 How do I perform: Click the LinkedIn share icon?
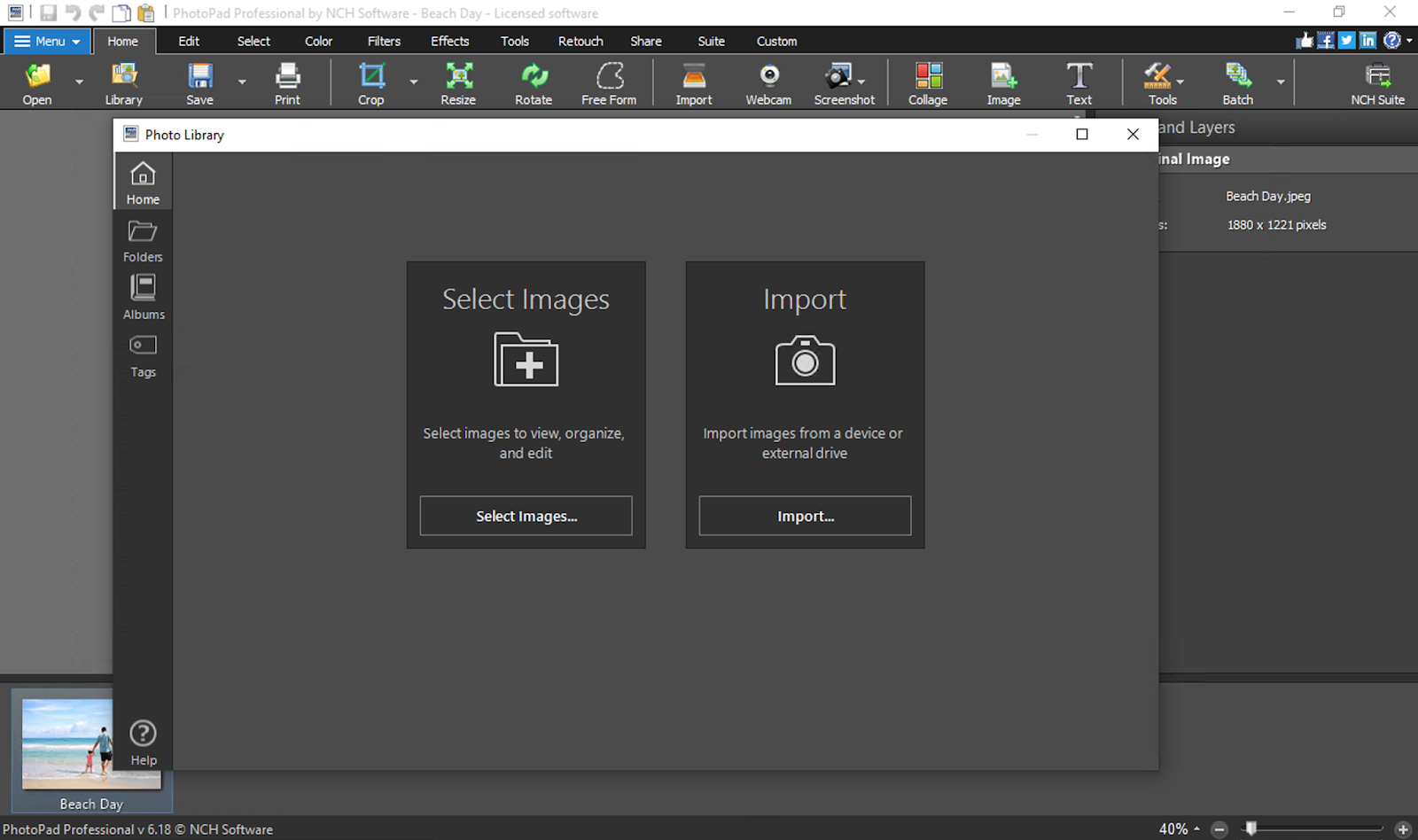pos(1368,41)
